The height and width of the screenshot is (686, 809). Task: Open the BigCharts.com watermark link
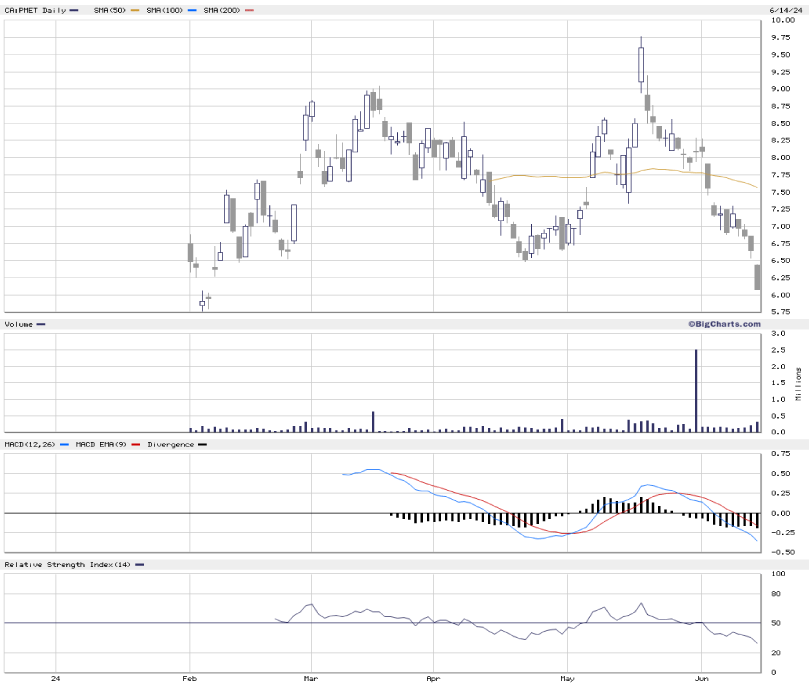click(723, 324)
